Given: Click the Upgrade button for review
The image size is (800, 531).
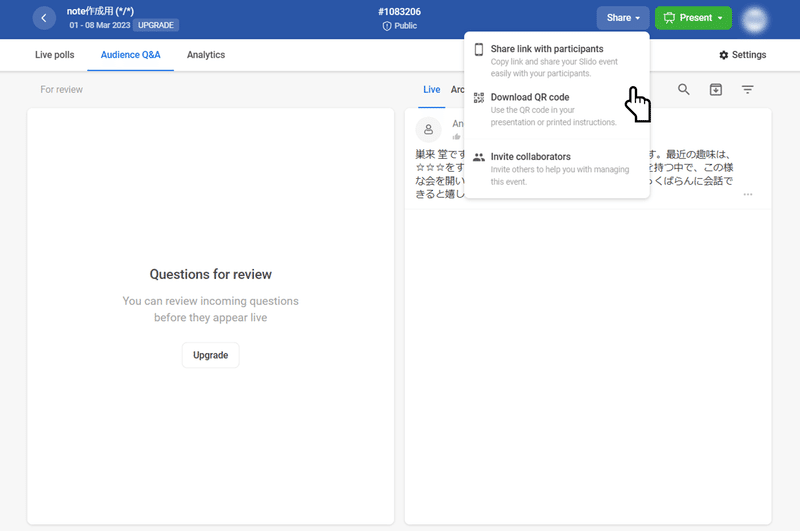Looking at the screenshot, I should [x=211, y=355].
